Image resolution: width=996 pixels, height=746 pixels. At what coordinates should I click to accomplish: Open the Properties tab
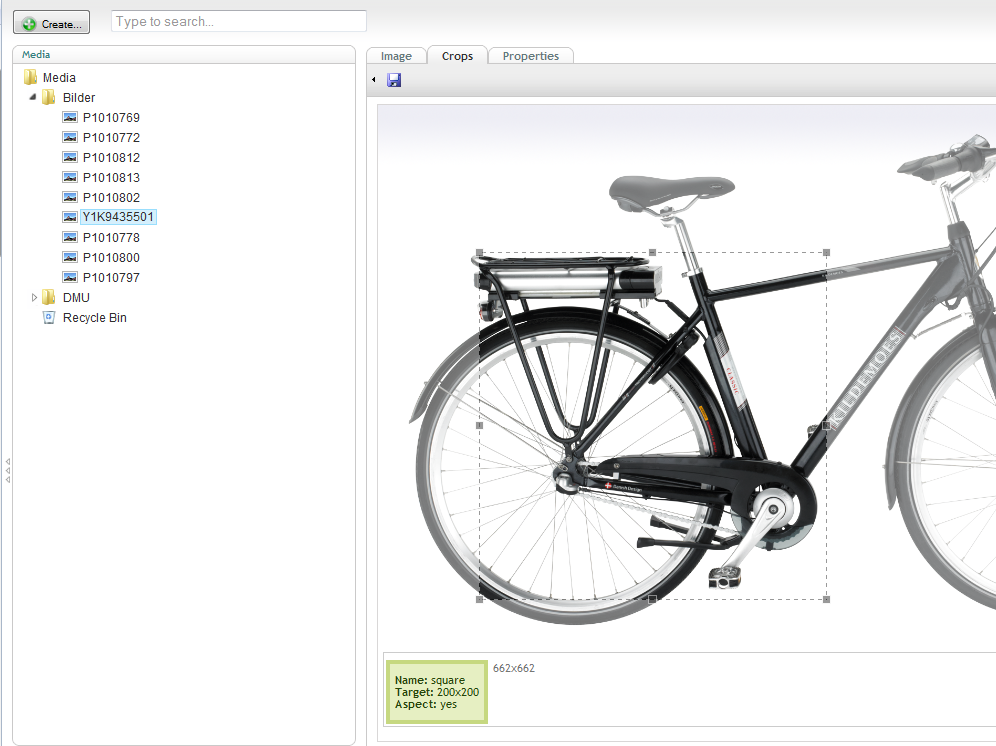pyautogui.click(x=530, y=56)
